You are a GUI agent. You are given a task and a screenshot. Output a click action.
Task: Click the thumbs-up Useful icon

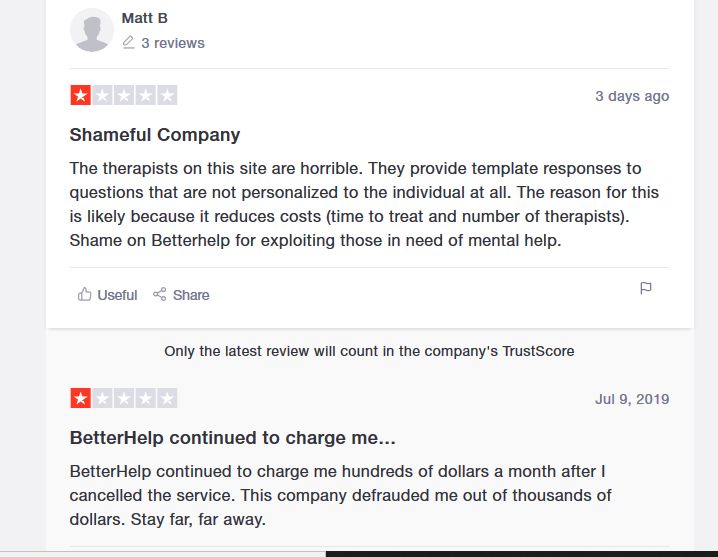85,295
